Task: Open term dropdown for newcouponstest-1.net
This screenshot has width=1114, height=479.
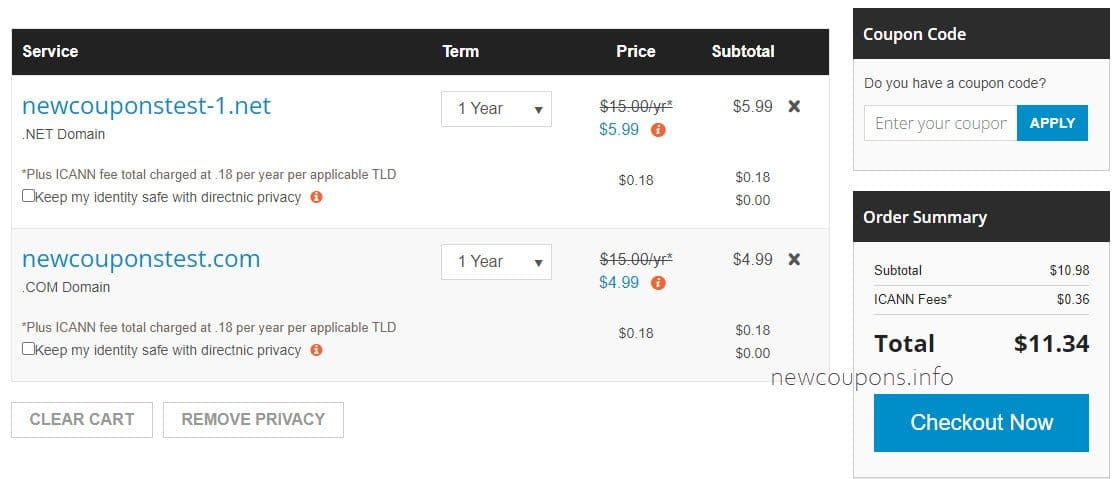Action: [x=496, y=108]
